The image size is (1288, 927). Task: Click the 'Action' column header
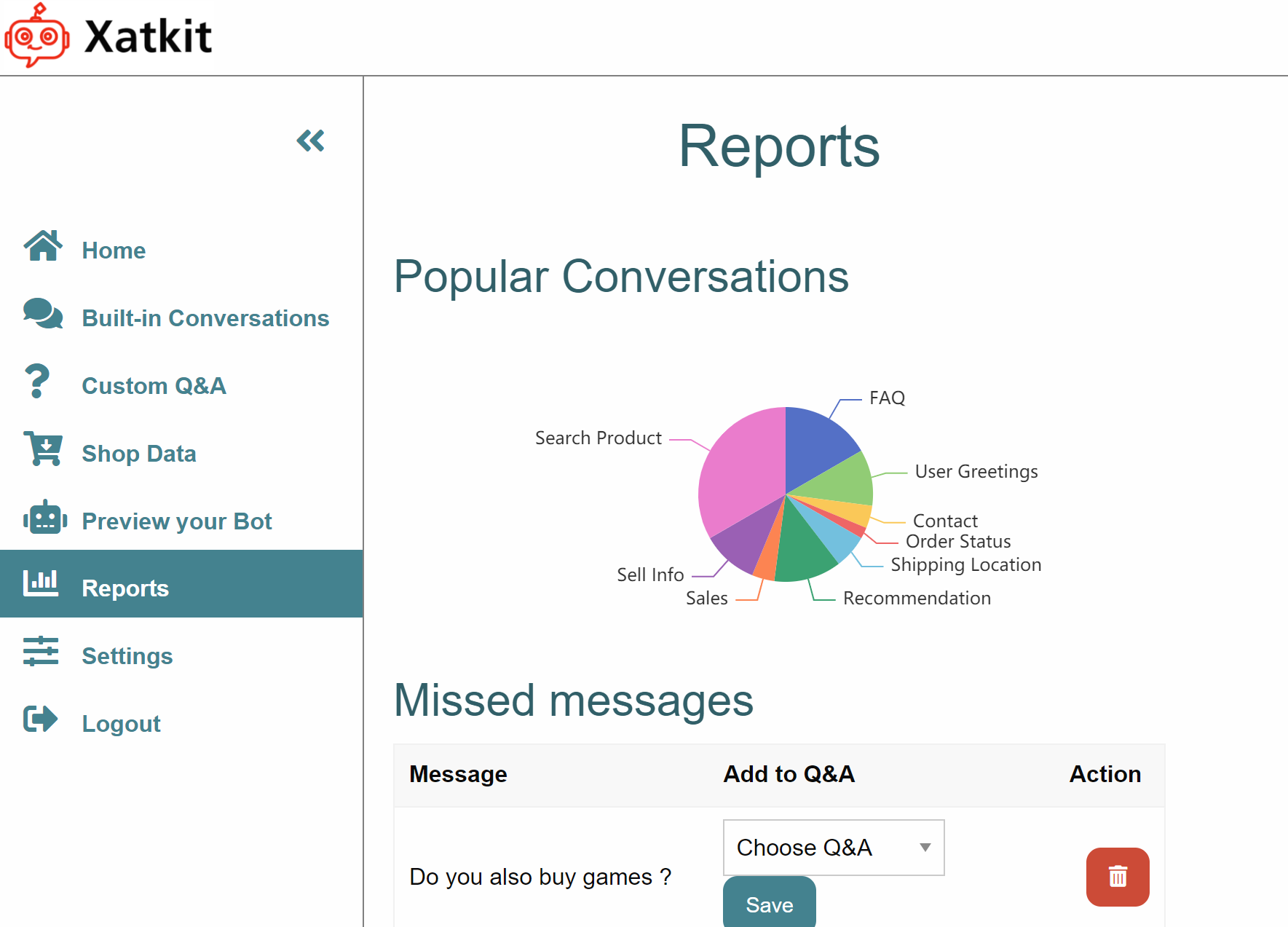pos(1105,774)
